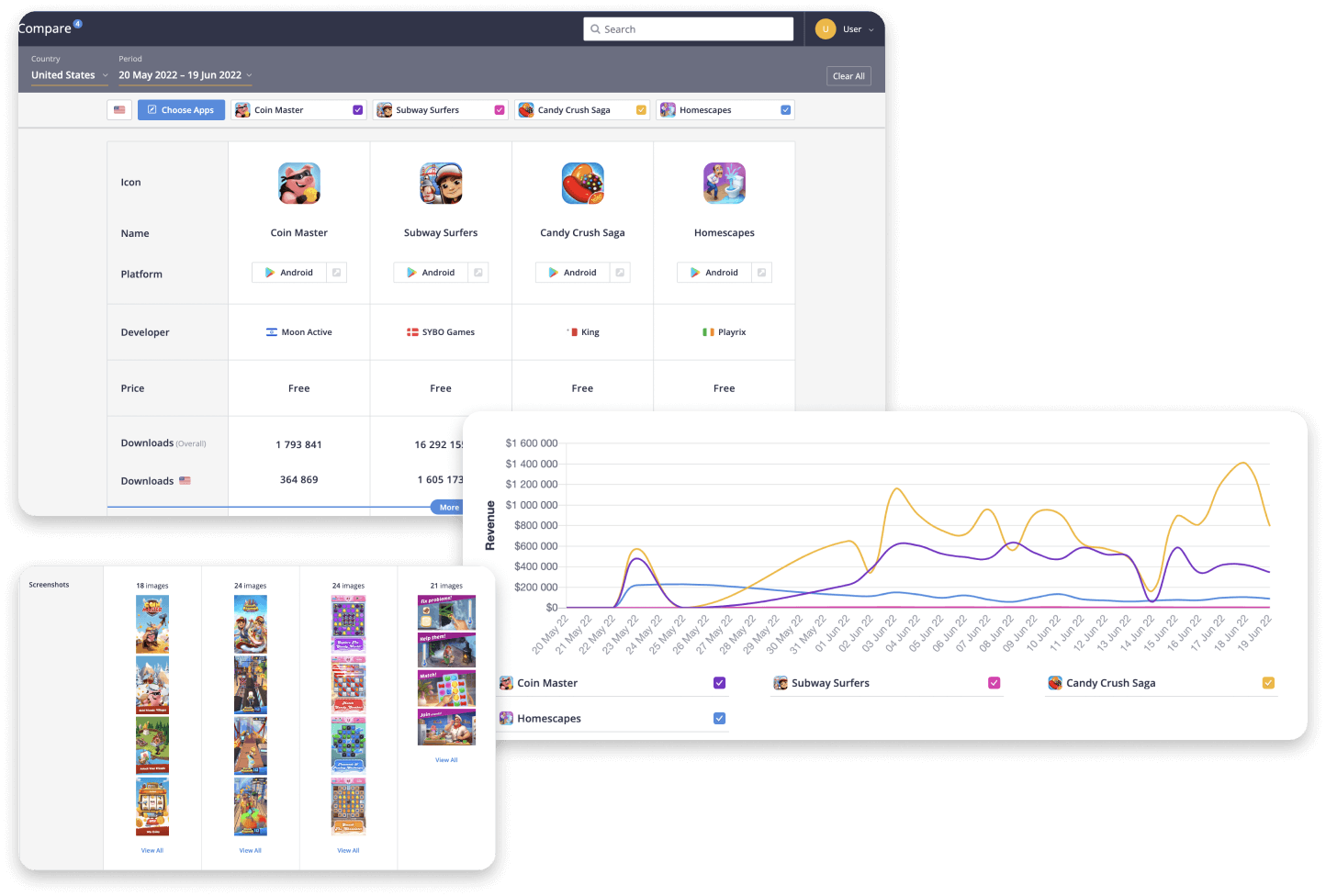Screen dimensions: 1326x896
Task: Open the Period date range dropdown
Action: click(x=185, y=75)
